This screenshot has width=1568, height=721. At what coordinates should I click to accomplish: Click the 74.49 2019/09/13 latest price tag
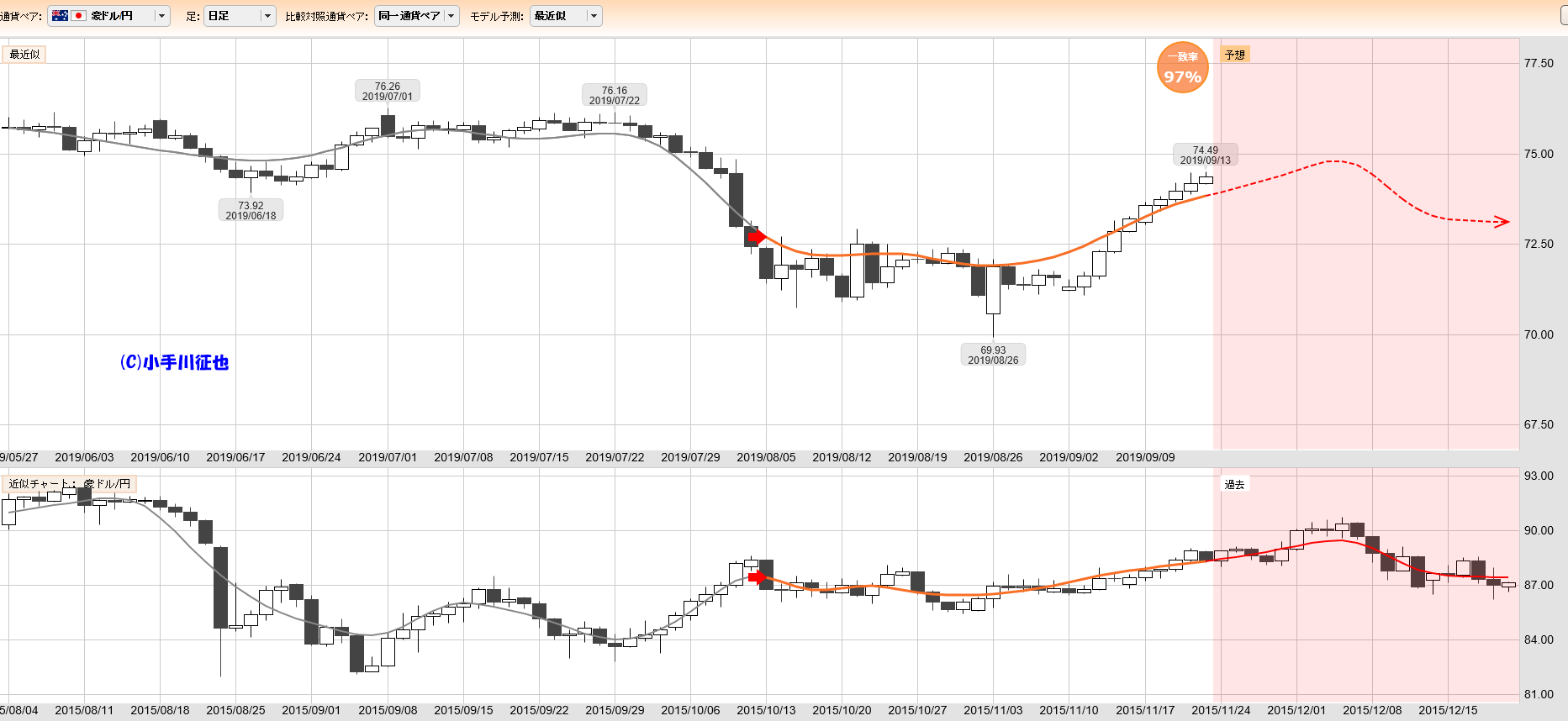click(1206, 155)
